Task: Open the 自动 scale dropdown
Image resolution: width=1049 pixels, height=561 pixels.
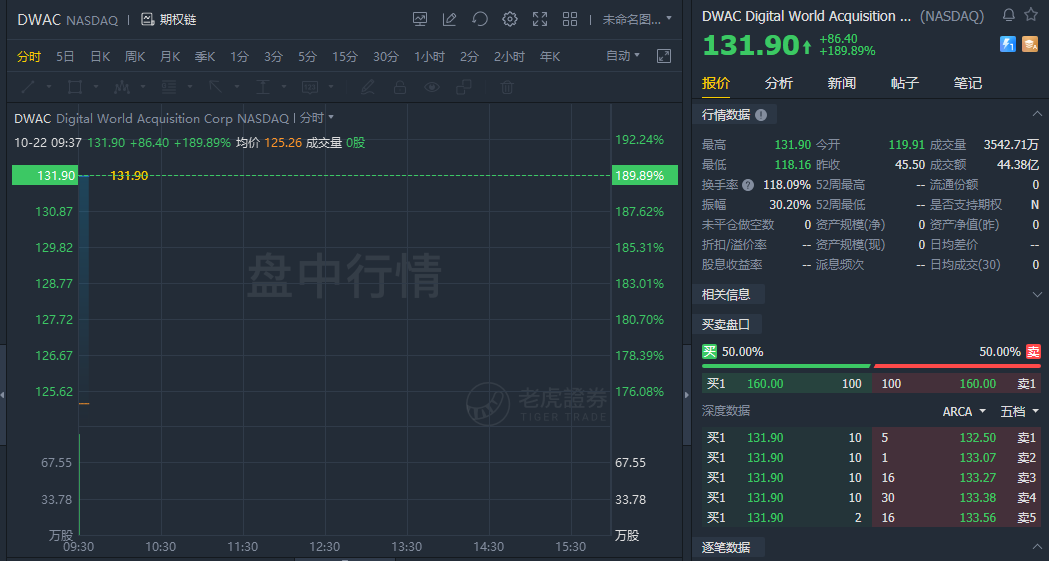Action: (623, 56)
